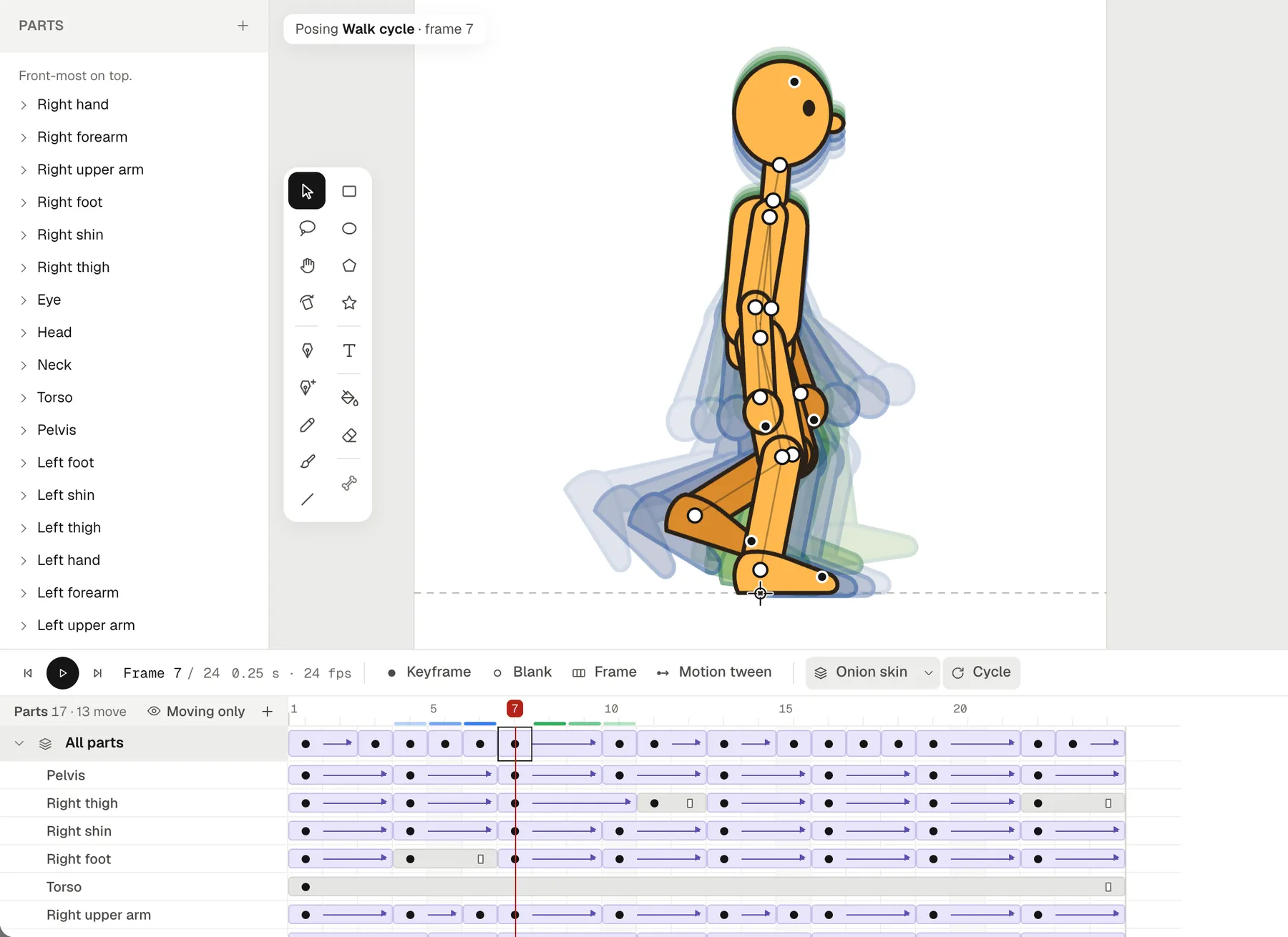This screenshot has width=1288, height=937.
Task: Activate the Text tool
Action: 349,350
